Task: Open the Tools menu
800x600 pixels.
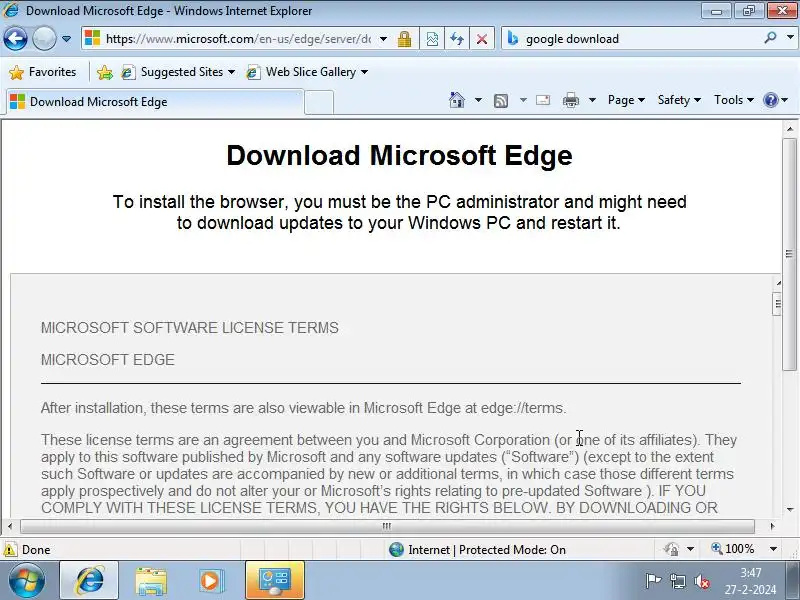Action: (734, 100)
